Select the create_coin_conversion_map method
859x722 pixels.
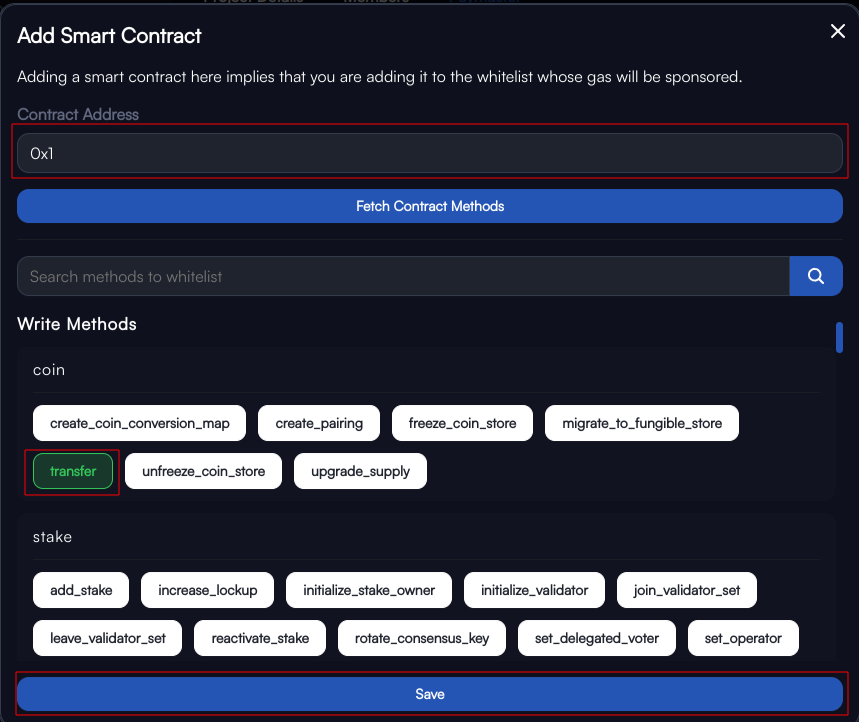coord(140,423)
